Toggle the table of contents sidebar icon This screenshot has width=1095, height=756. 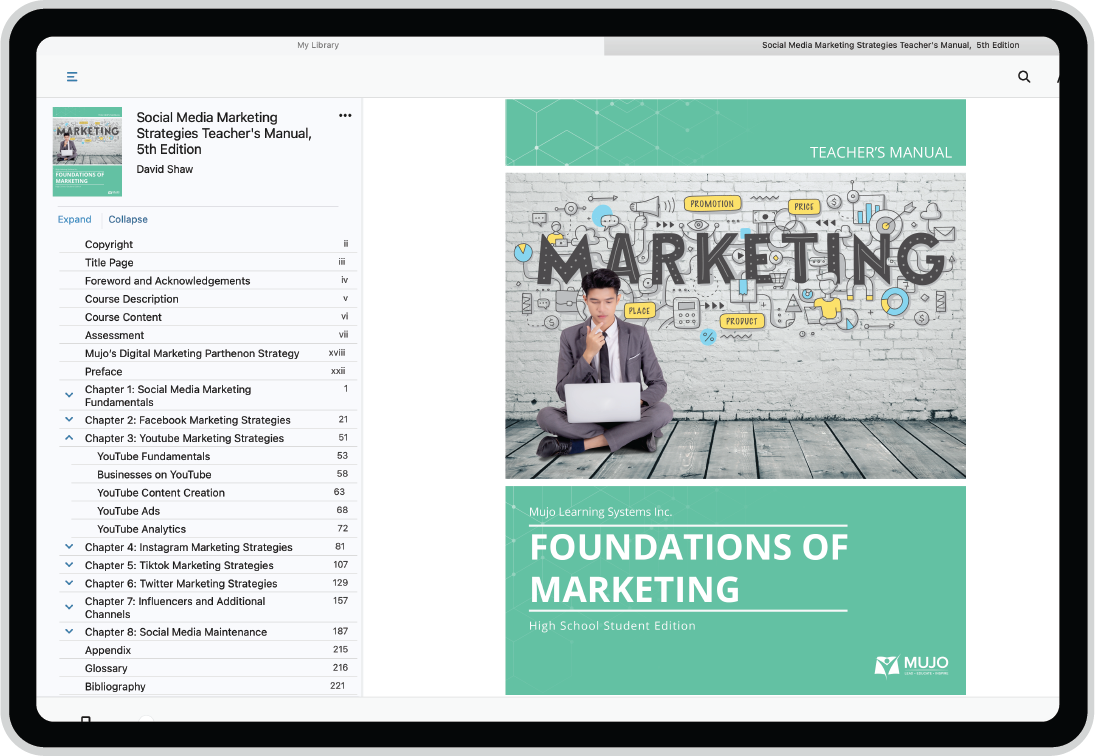pos(72,77)
